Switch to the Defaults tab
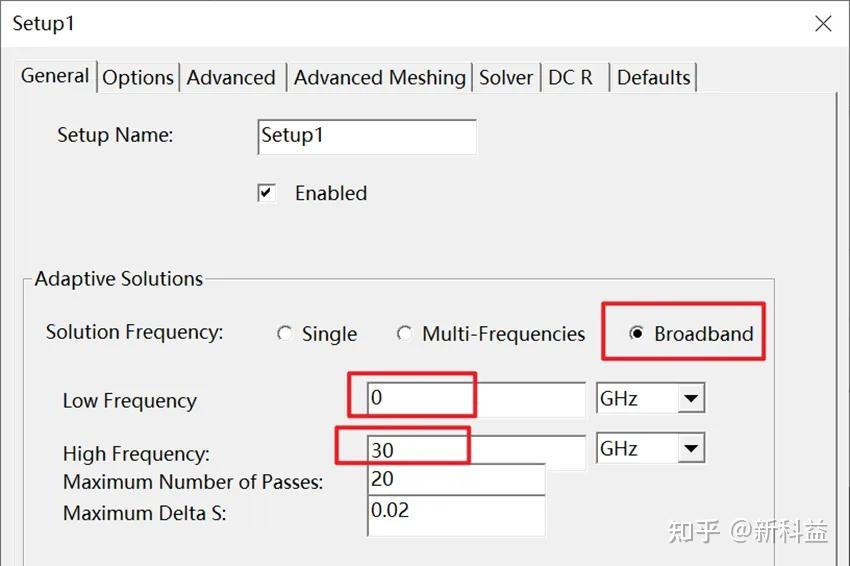The image size is (850, 566). pyautogui.click(x=653, y=78)
